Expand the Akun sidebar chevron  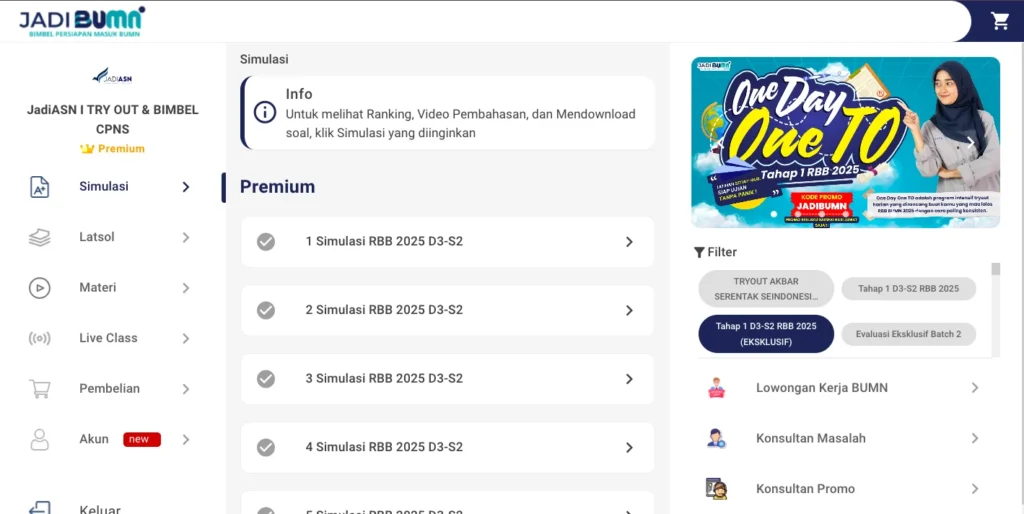pos(186,440)
